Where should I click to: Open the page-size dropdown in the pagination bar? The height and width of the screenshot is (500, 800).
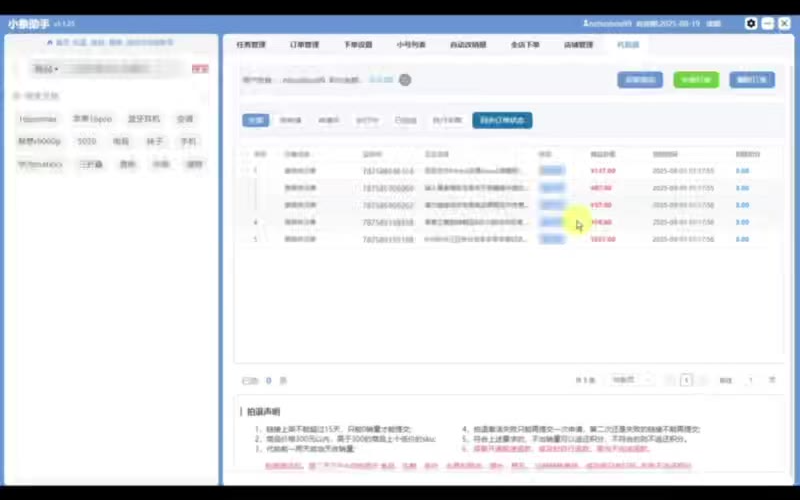tap(623, 380)
